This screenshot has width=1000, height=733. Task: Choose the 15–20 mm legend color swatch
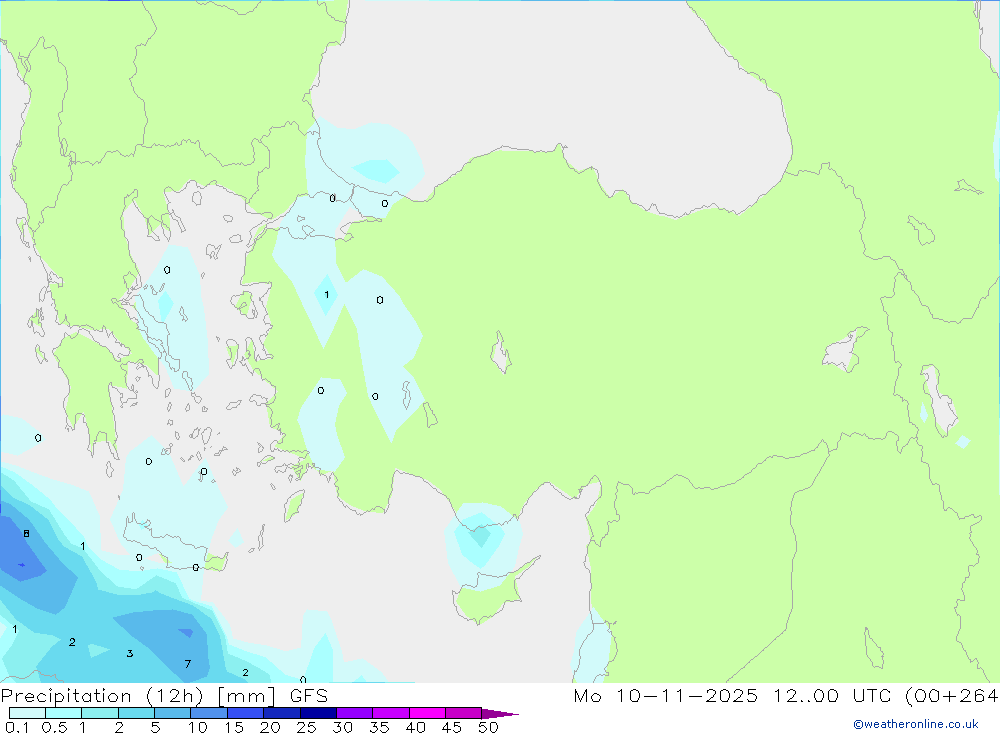[246, 713]
